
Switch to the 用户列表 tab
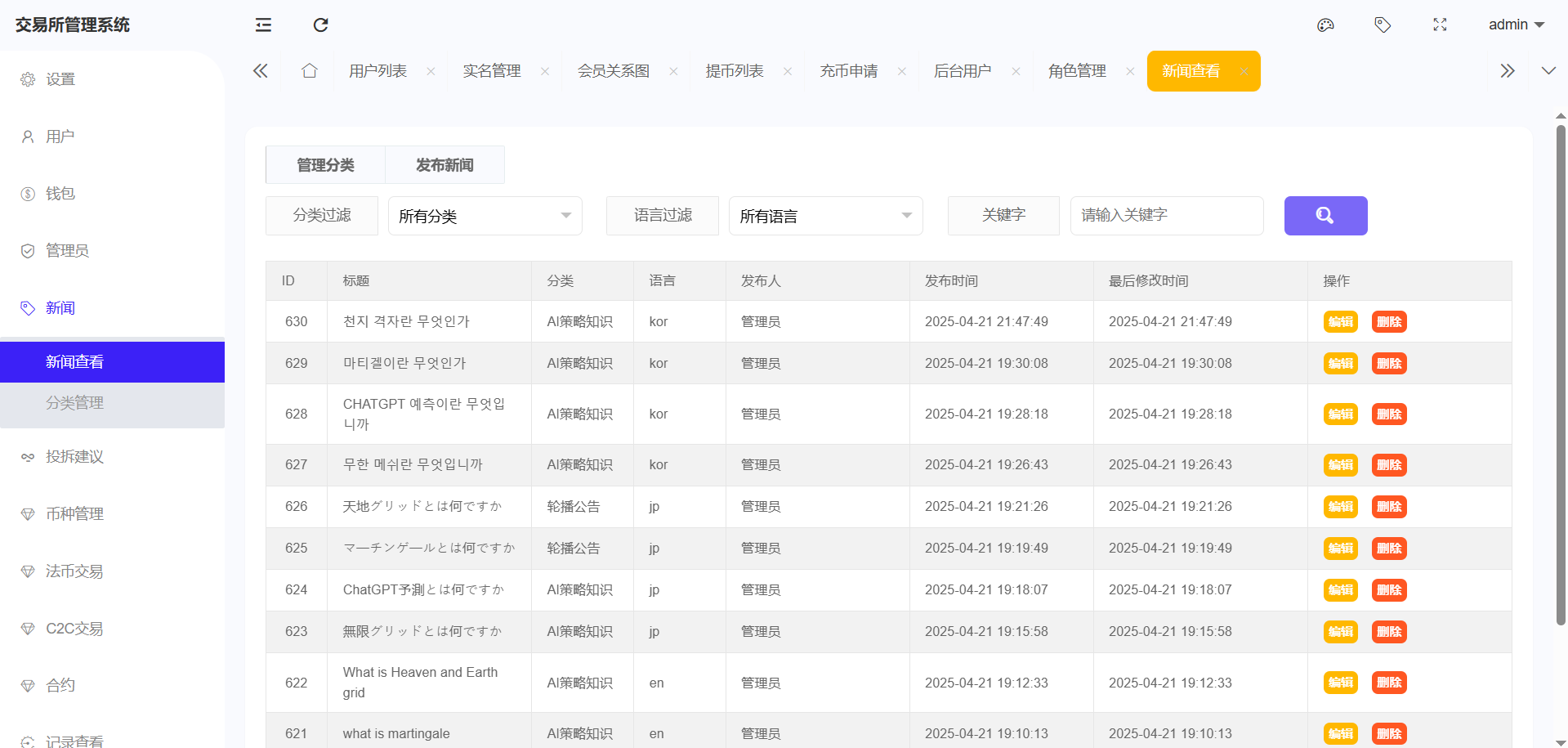pos(377,71)
